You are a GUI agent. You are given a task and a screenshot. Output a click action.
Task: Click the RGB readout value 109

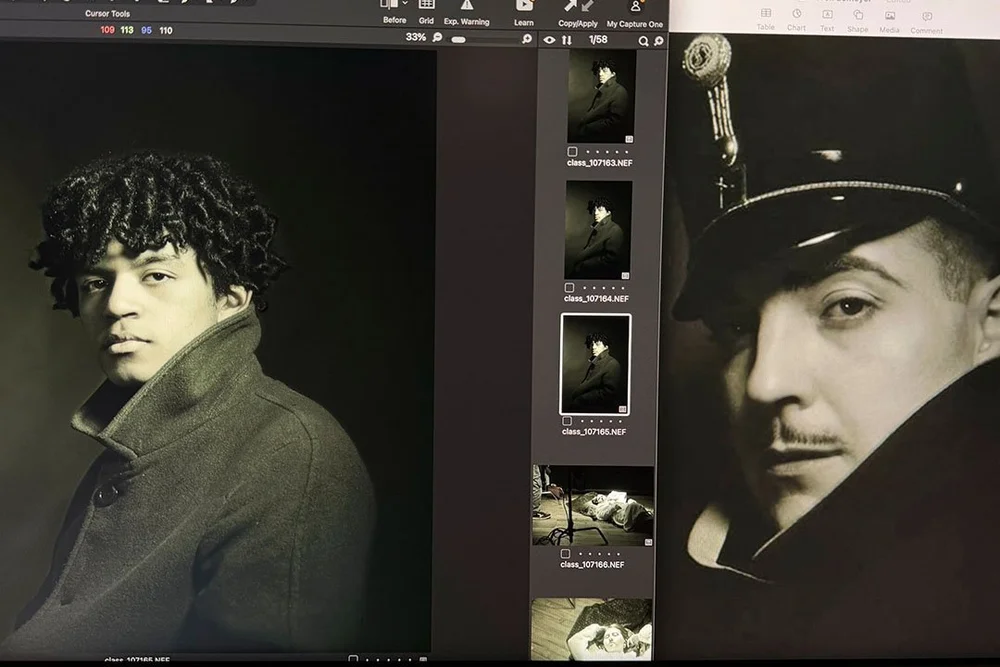(107, 30)
